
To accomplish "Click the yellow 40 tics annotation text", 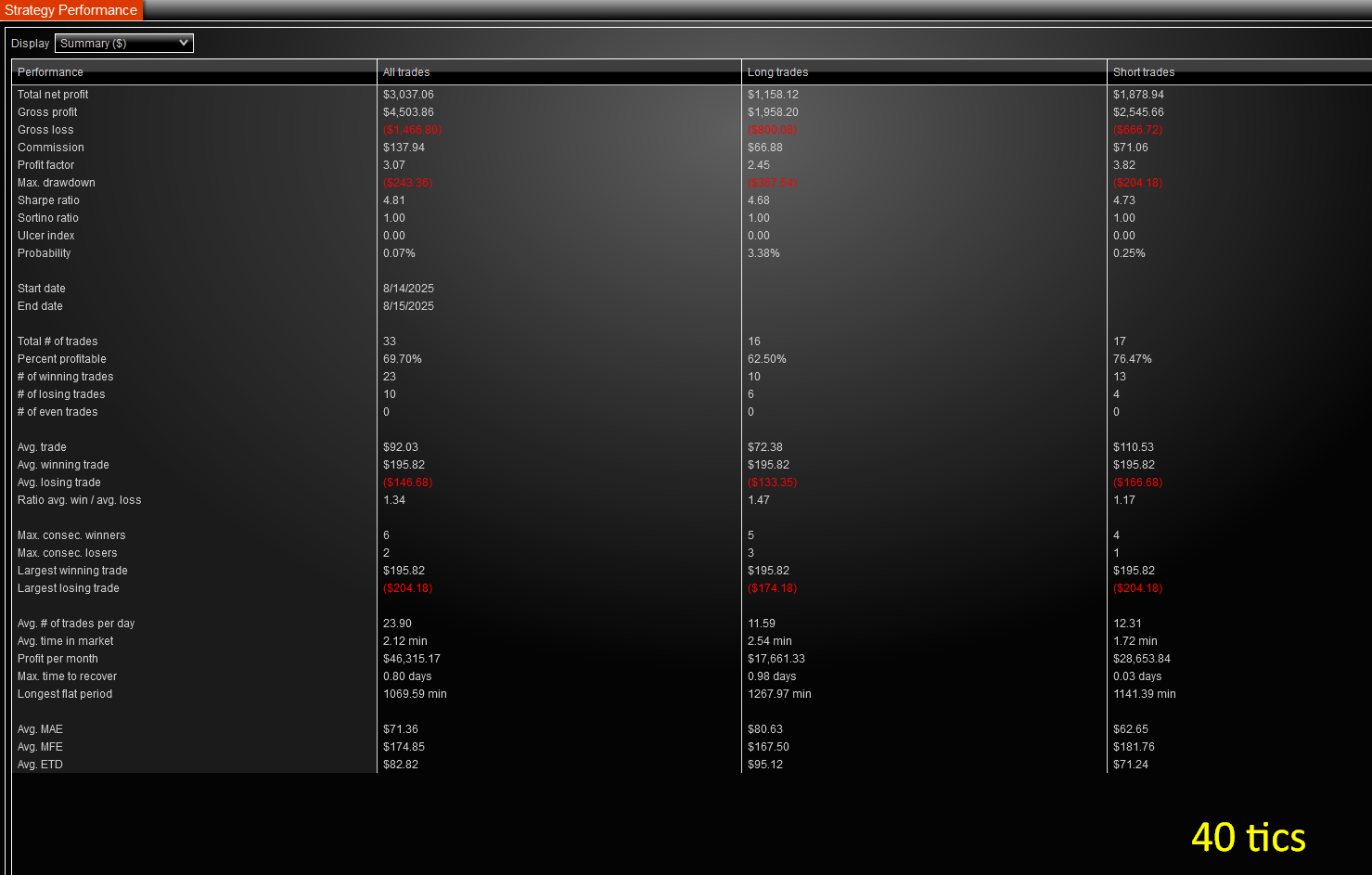I will click(x=1248, y=837).
